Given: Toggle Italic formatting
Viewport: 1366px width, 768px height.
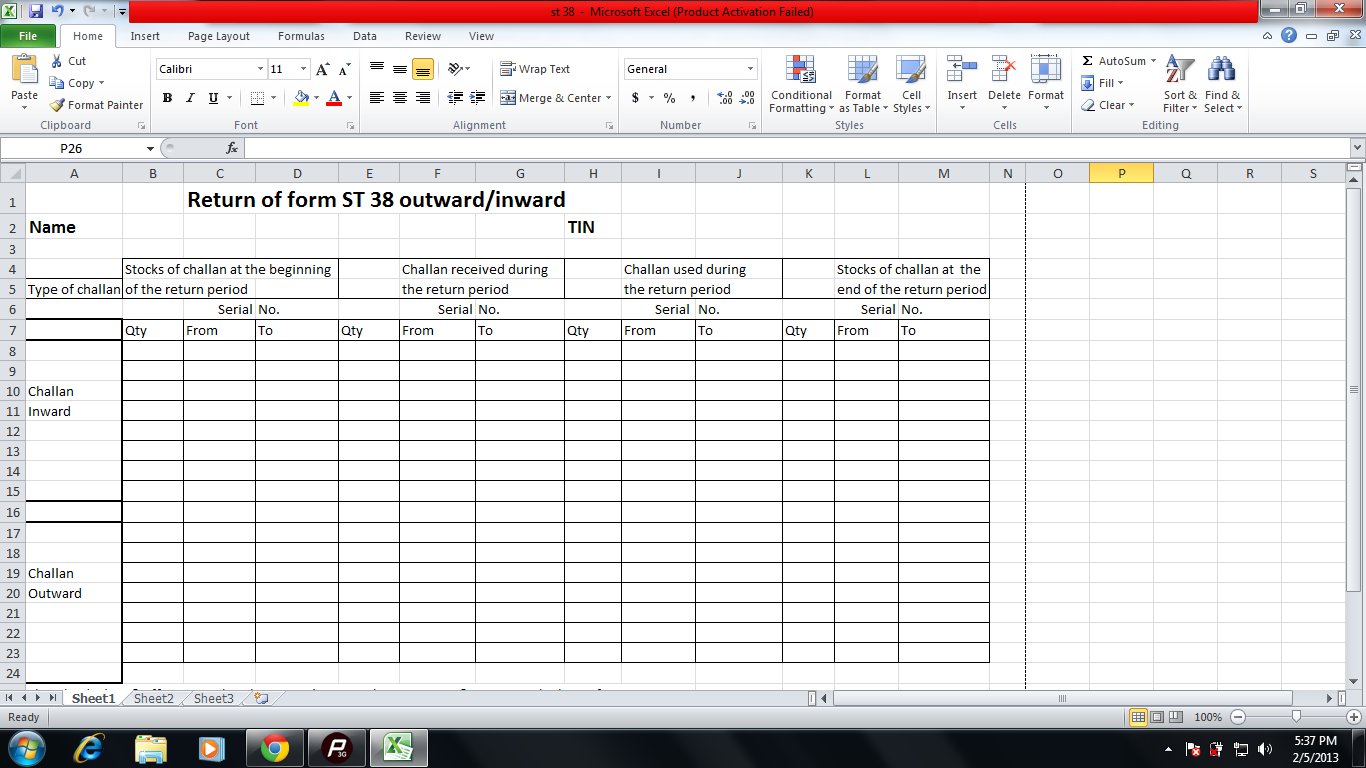Looking at the screenshot, I should pos(190,98).
